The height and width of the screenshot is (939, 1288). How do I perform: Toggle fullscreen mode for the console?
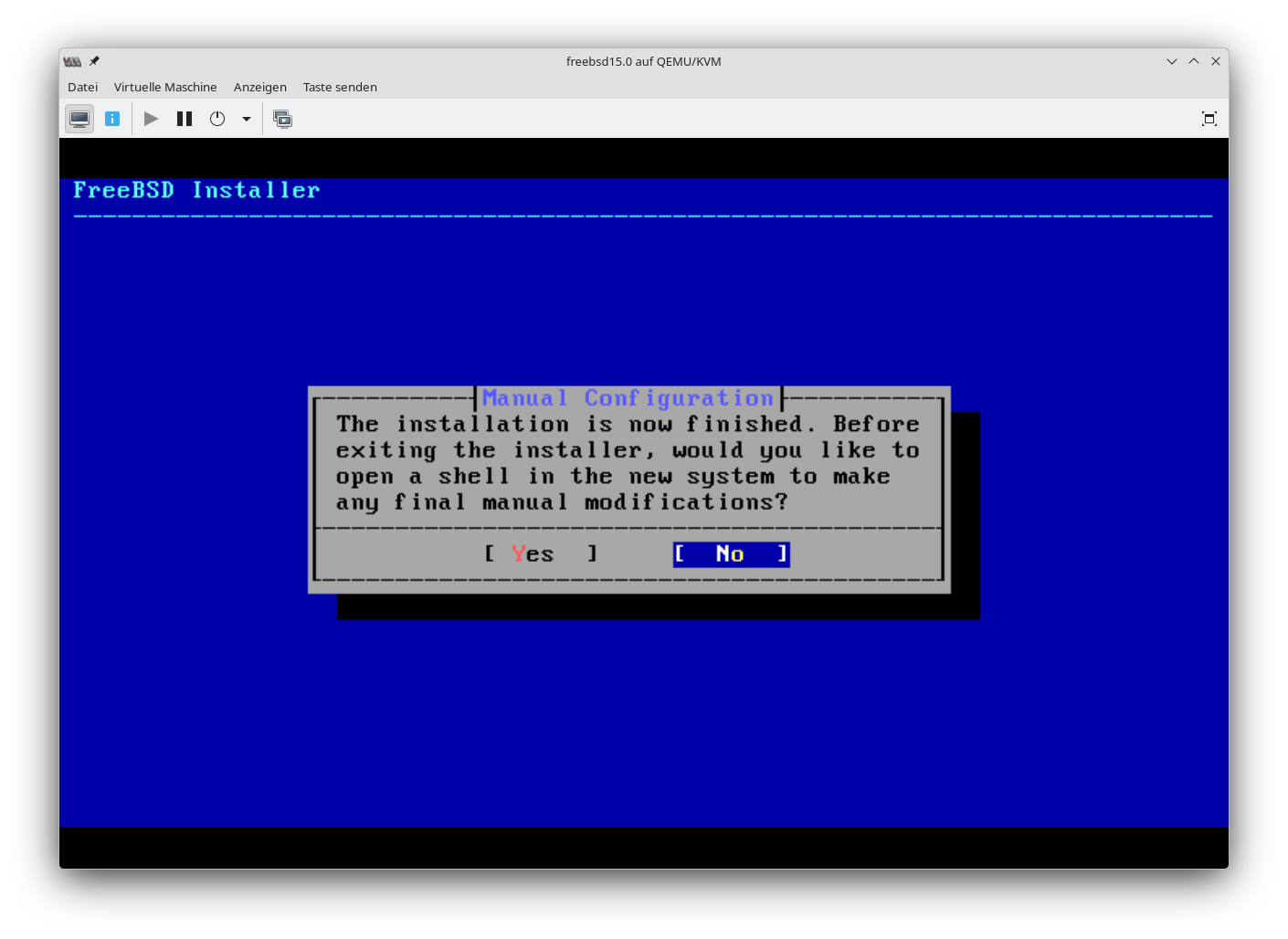1209,119
